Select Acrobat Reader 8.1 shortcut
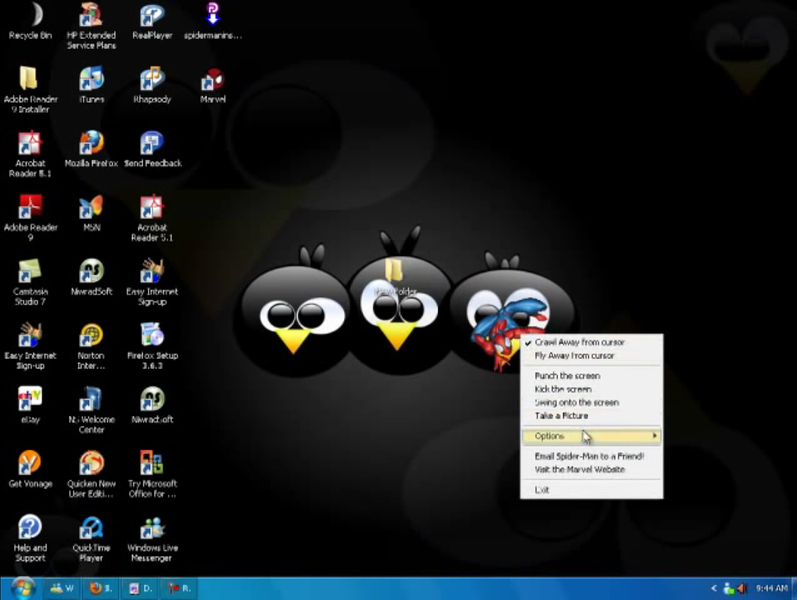The height and width of the screenshot is (600, 797). point(30,153)
